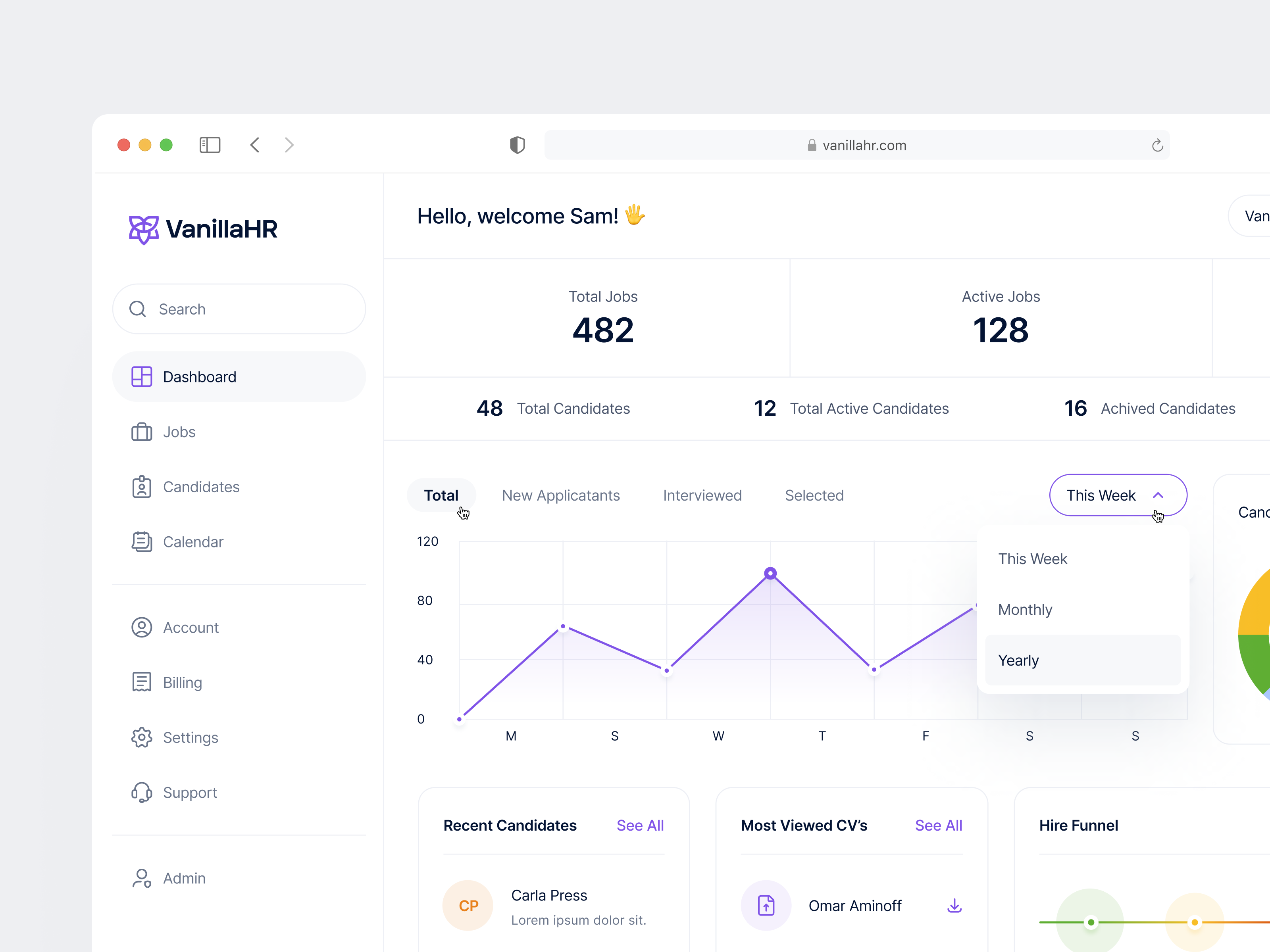
Task: Click the Billing receipt icon
Action: click(141, 682)
